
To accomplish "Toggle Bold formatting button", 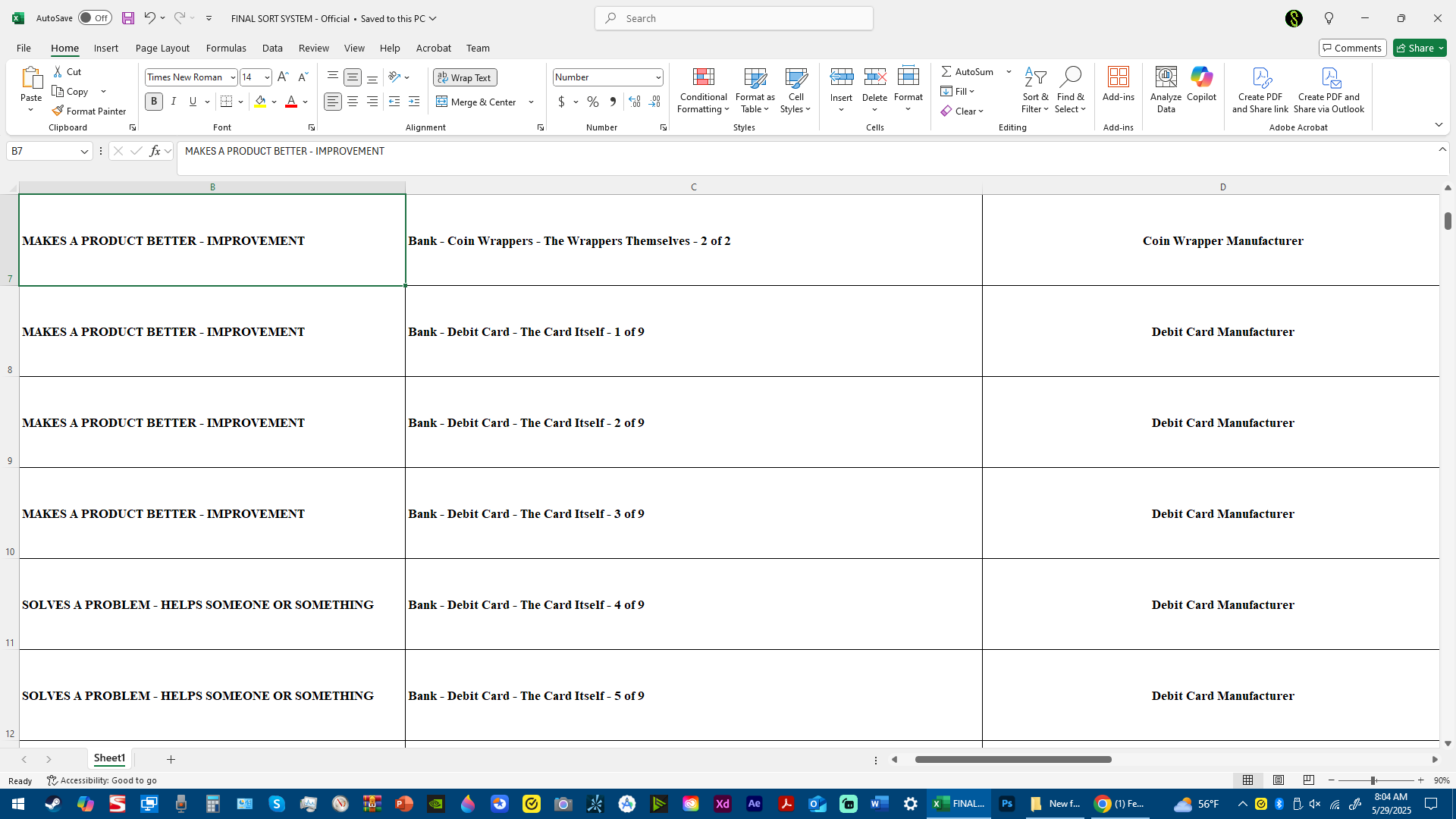I will 154,102.
